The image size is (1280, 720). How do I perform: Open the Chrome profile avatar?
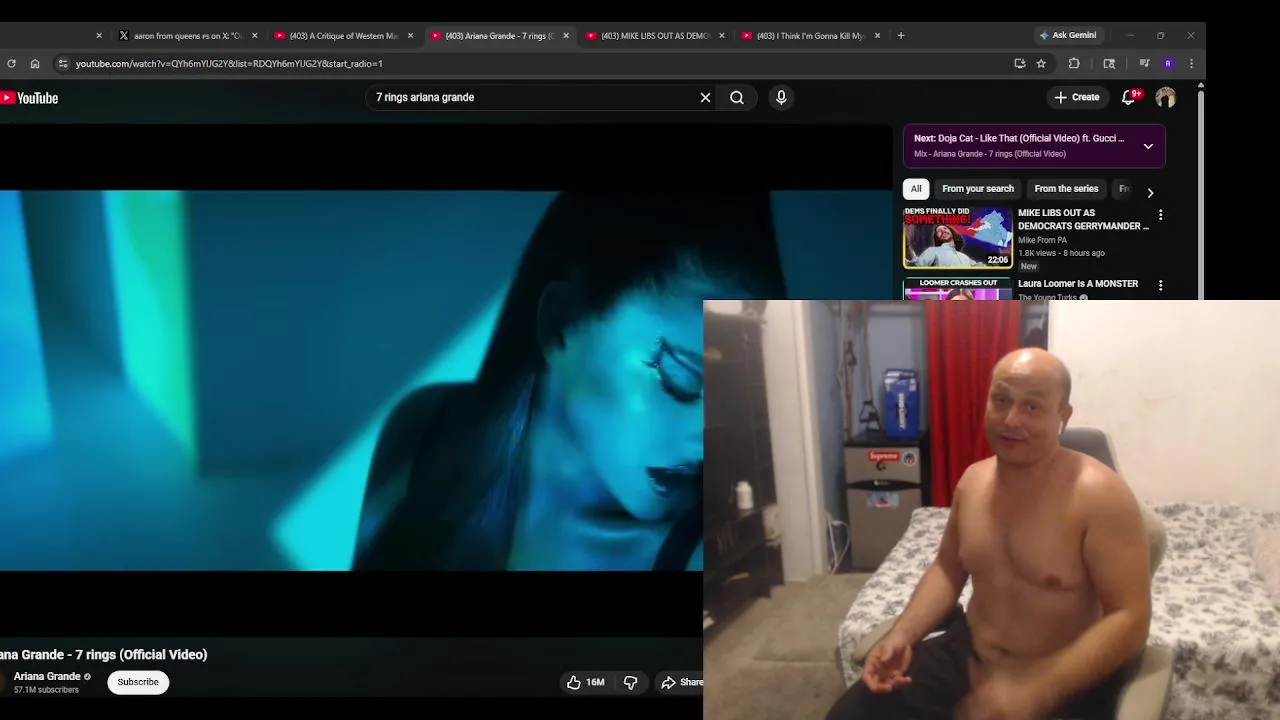click(1168, 63)
